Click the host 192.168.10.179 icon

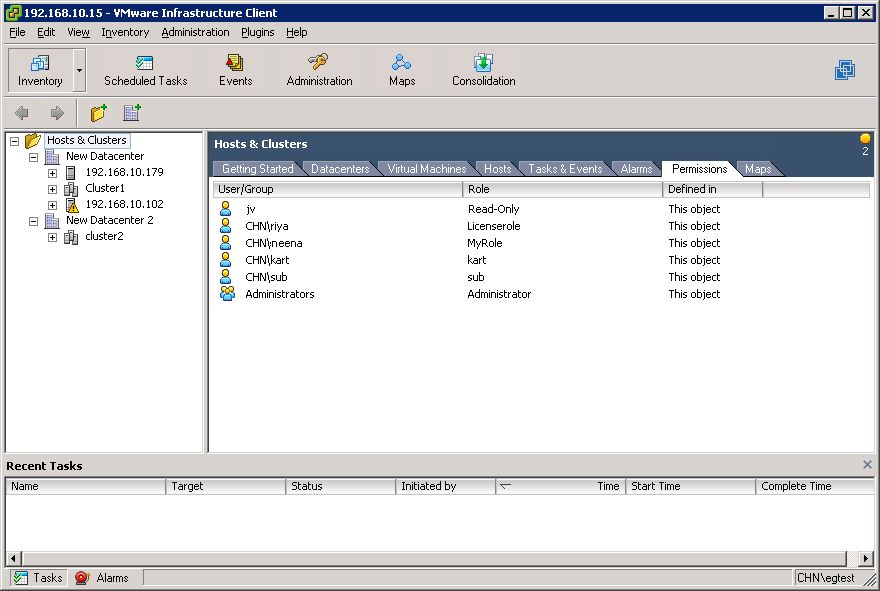tap(71, 173)
